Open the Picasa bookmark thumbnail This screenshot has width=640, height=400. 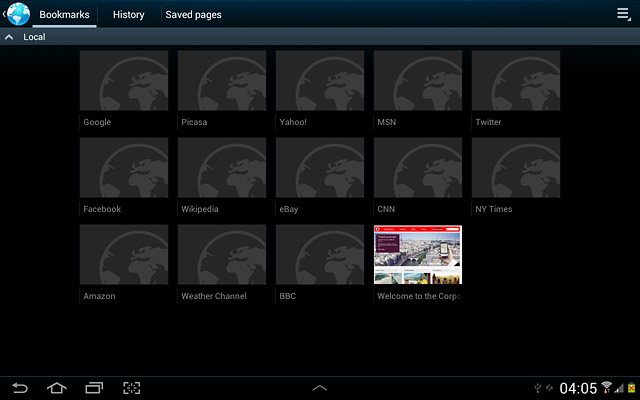coord(222,80)
